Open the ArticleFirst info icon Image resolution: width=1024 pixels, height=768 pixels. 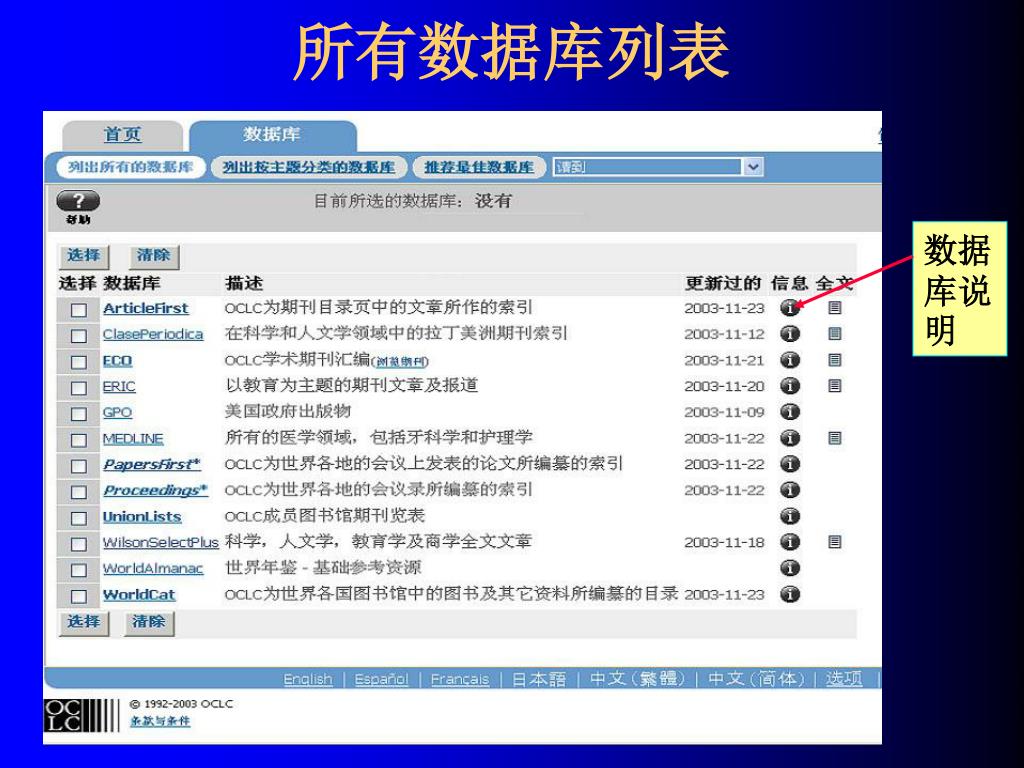click(790, 308)
